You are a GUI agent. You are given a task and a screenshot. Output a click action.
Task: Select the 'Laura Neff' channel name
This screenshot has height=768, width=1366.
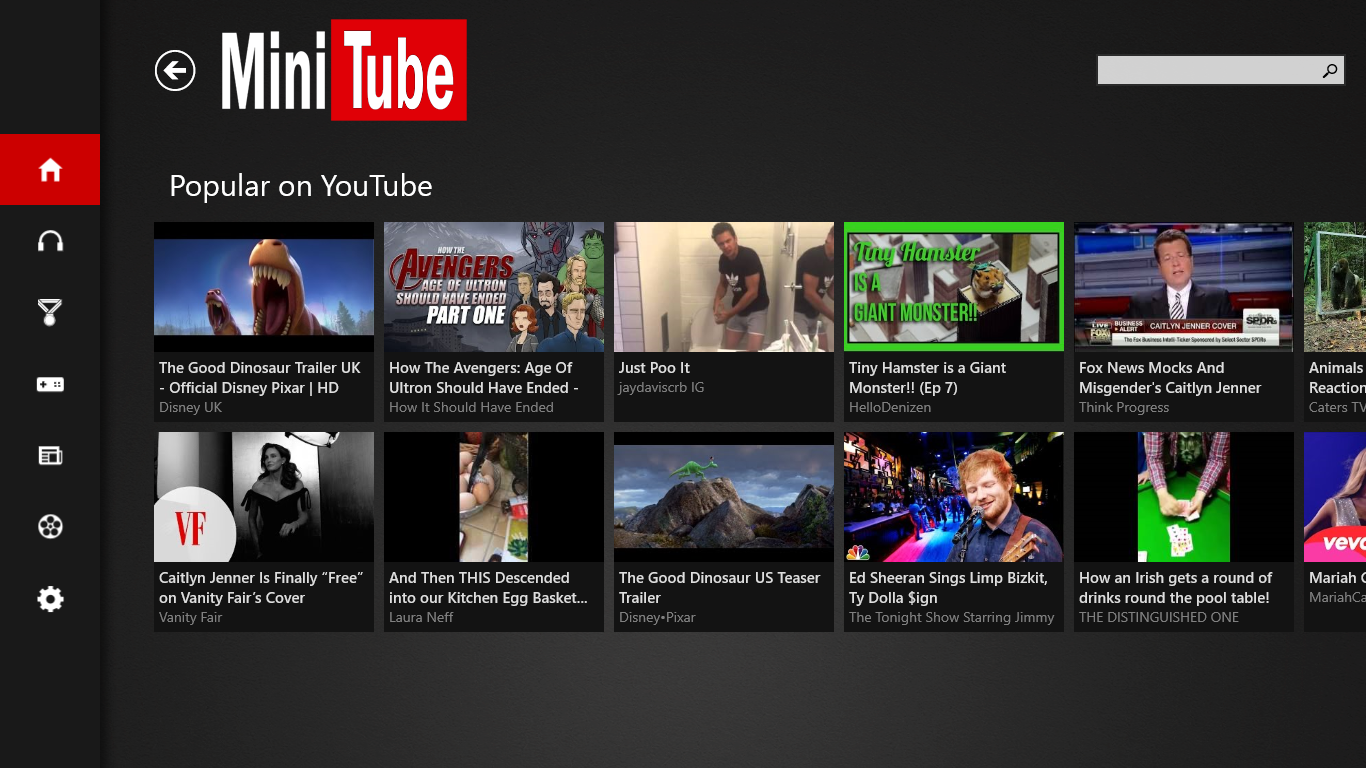coord(421,618)
